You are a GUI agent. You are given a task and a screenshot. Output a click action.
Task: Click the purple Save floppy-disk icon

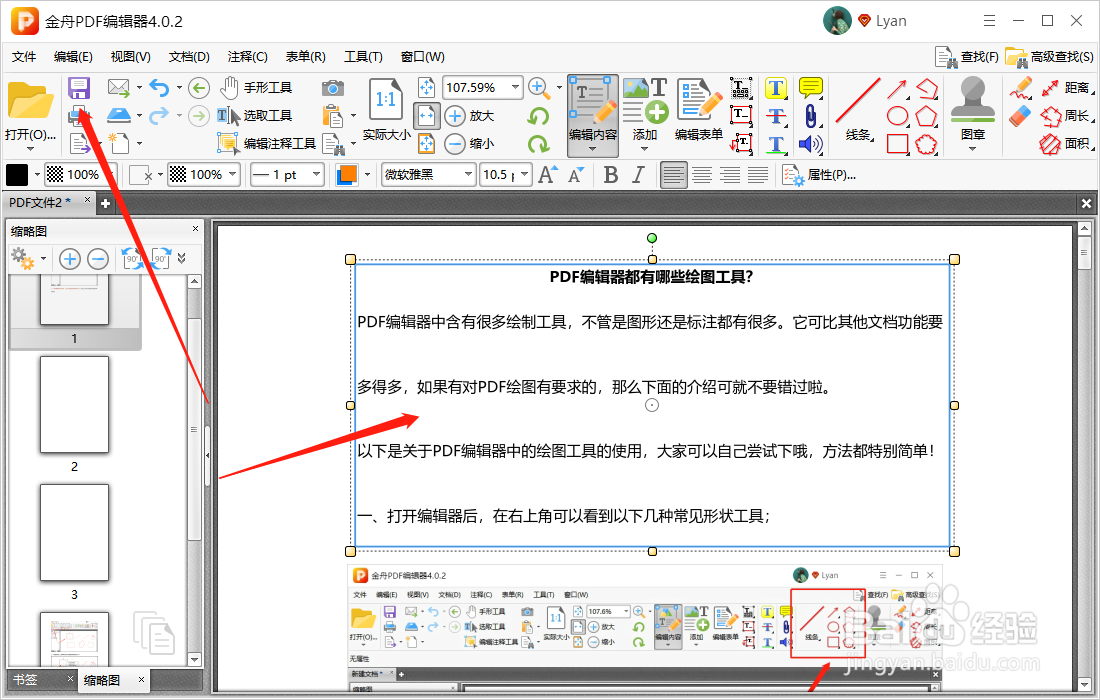coord(79,88)
